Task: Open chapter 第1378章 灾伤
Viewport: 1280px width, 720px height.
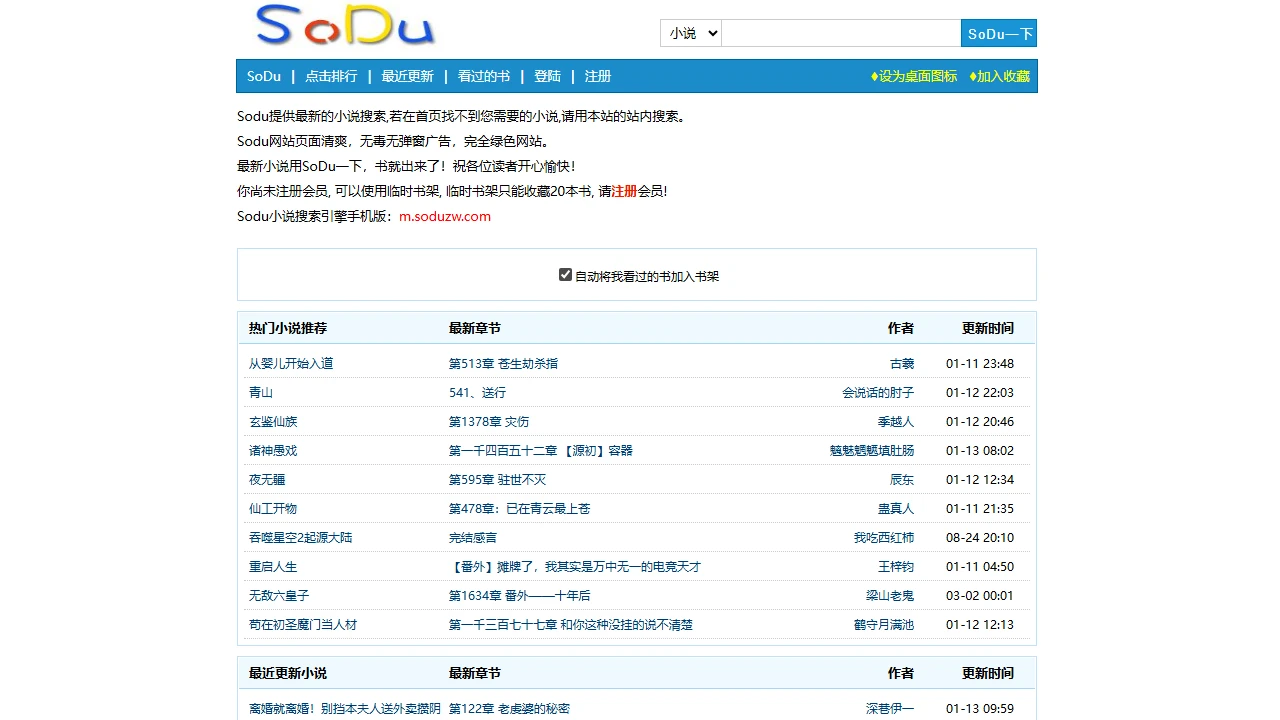Action: click(x=489, y=421)
